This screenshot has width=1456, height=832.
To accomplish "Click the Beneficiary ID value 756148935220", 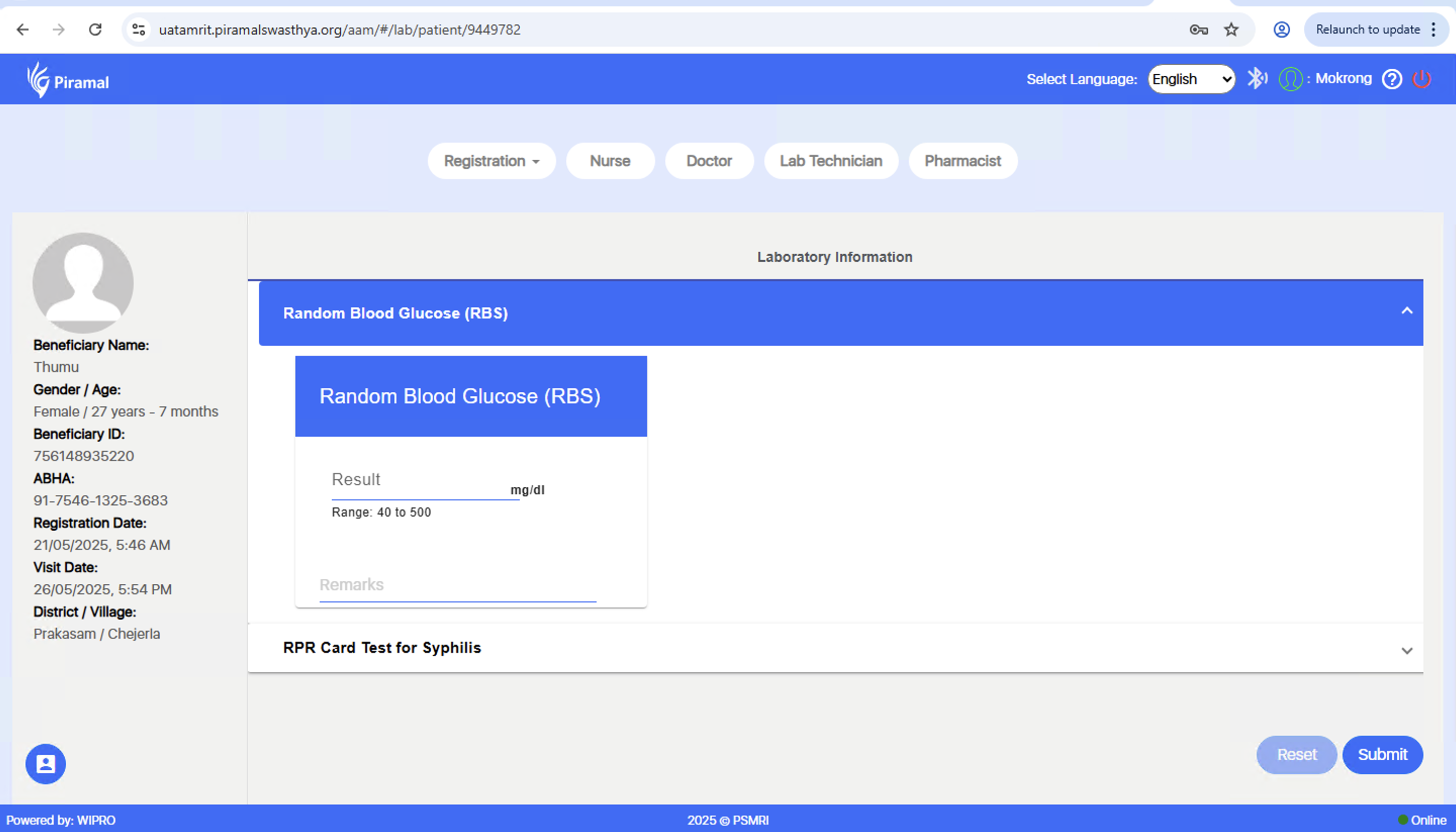I will (x=83, y=456).
